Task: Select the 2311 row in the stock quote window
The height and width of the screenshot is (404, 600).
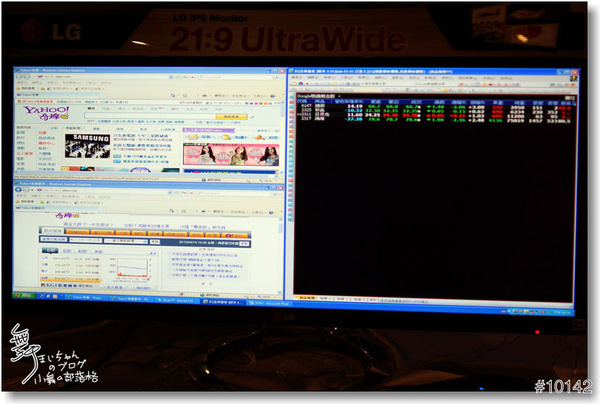Action: click(434, 114)
